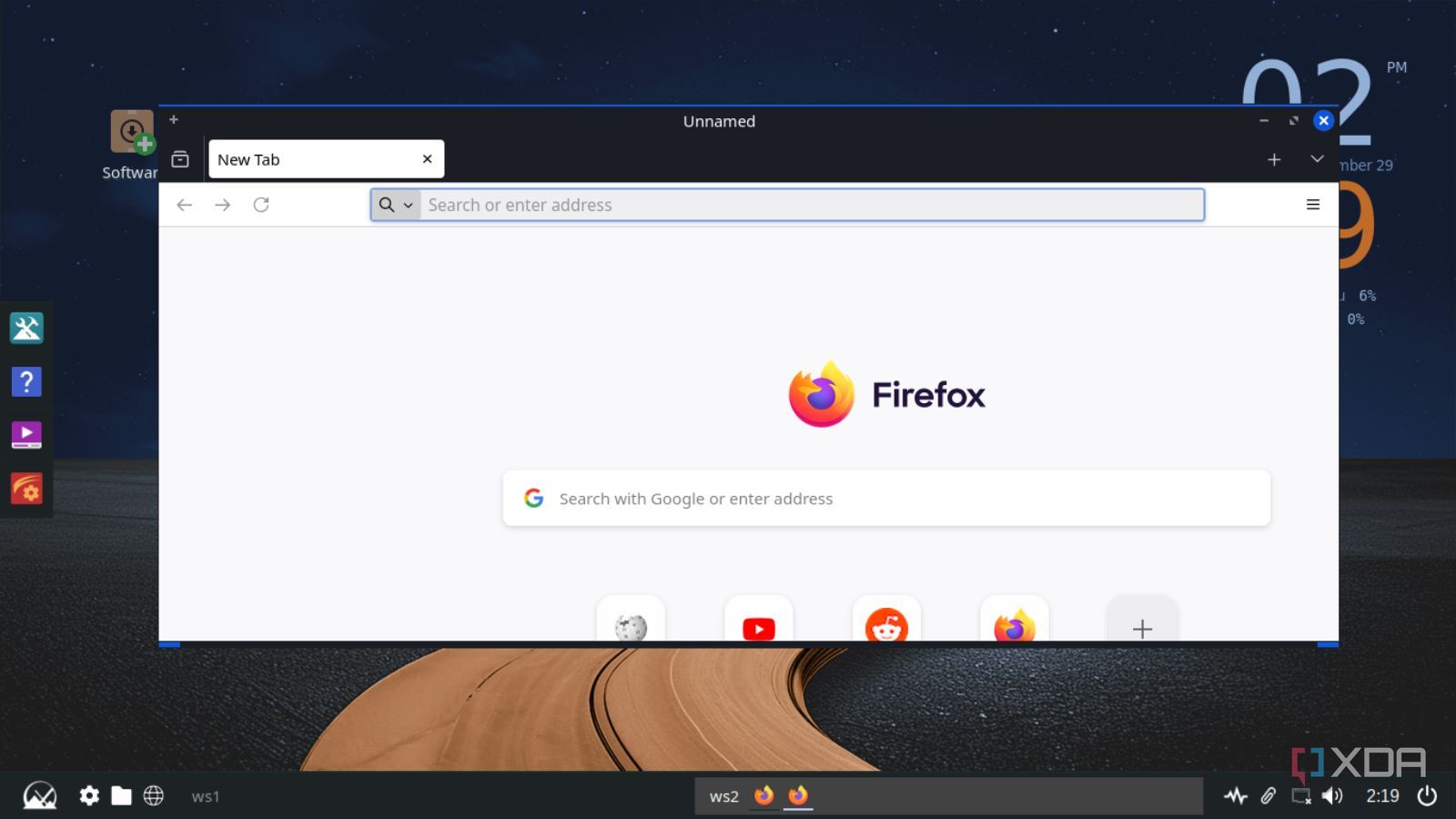Open the Wikipedia shortcut tile

[631, 620]
